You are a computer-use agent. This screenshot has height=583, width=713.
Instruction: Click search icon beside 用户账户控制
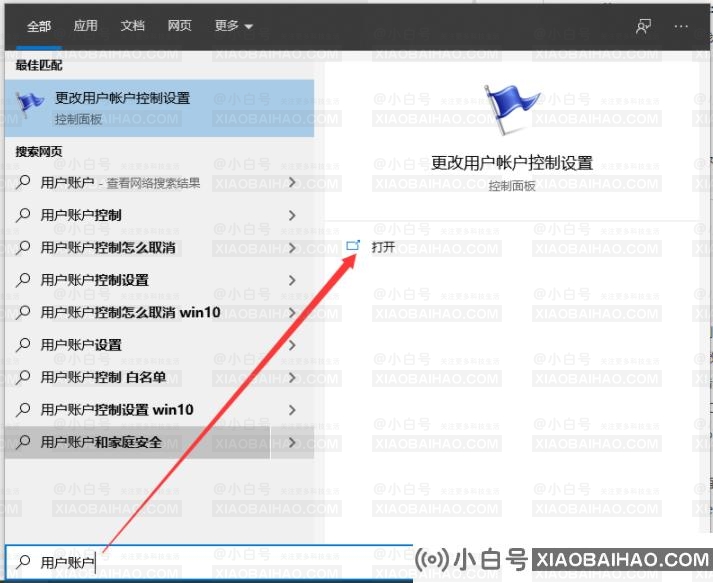pyautogui.click(x=23, y=215)
